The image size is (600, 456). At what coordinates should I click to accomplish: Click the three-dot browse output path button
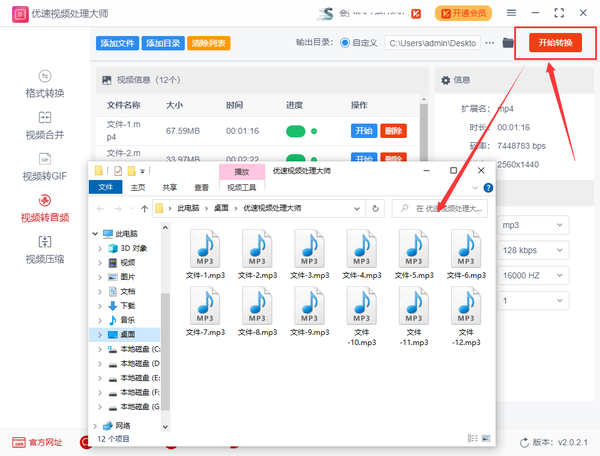(x=490, y=43)
